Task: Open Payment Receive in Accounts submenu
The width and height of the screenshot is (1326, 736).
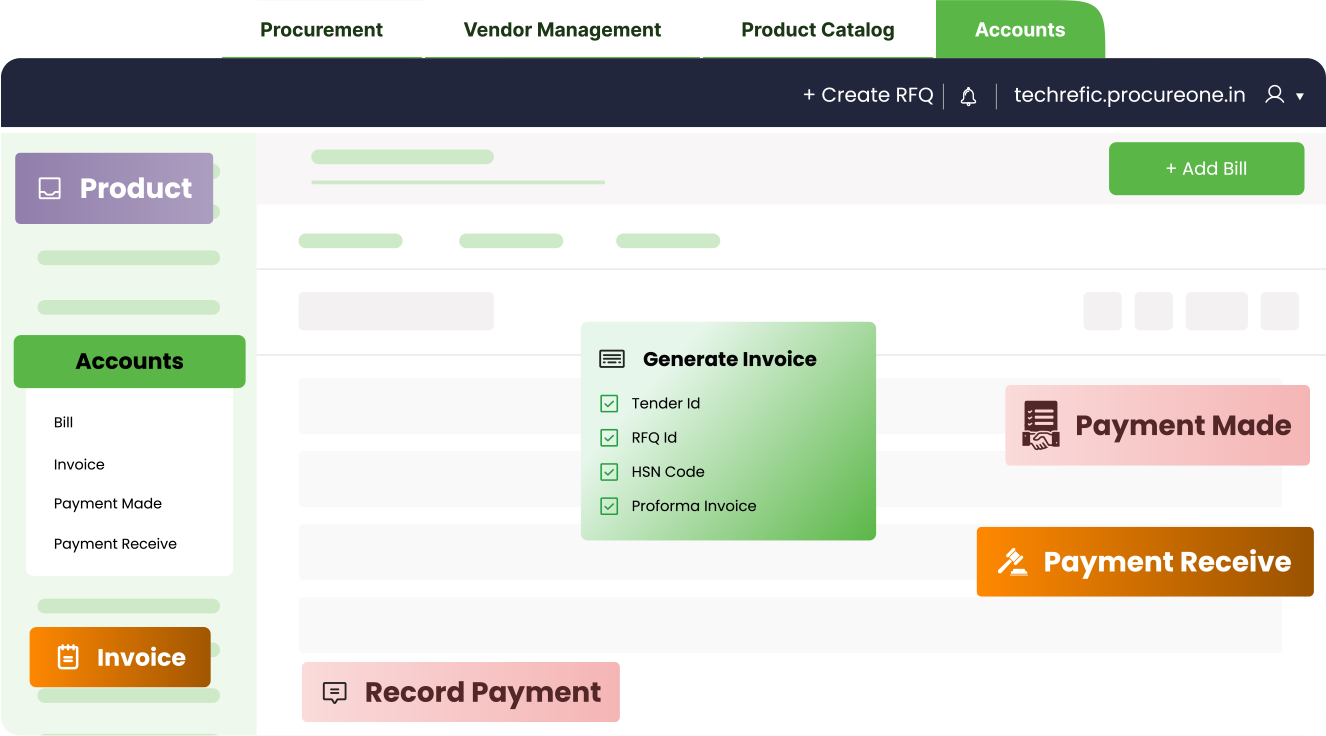Action: [115, 544]
